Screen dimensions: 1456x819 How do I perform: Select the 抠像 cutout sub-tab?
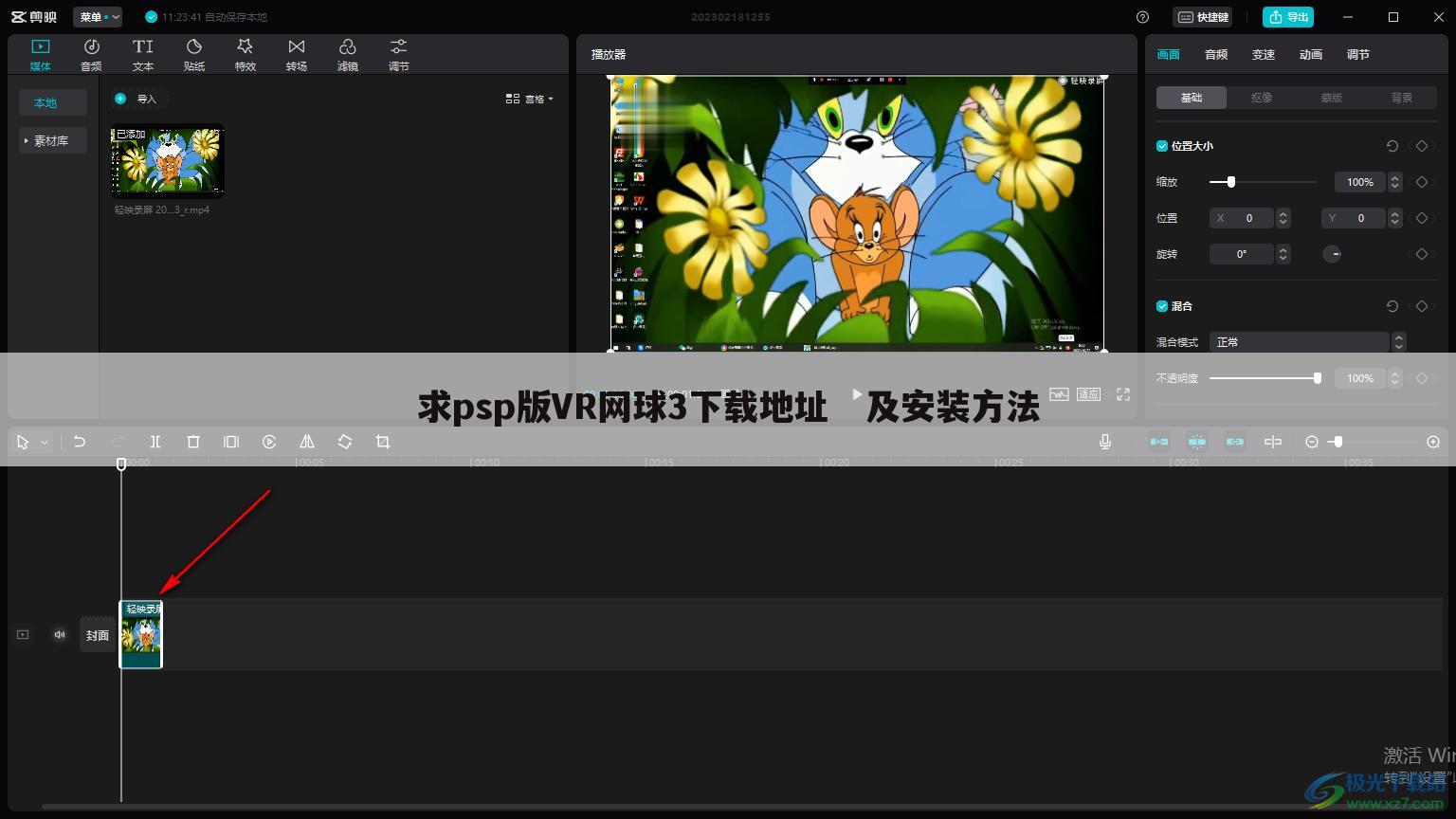[1262, 98]
